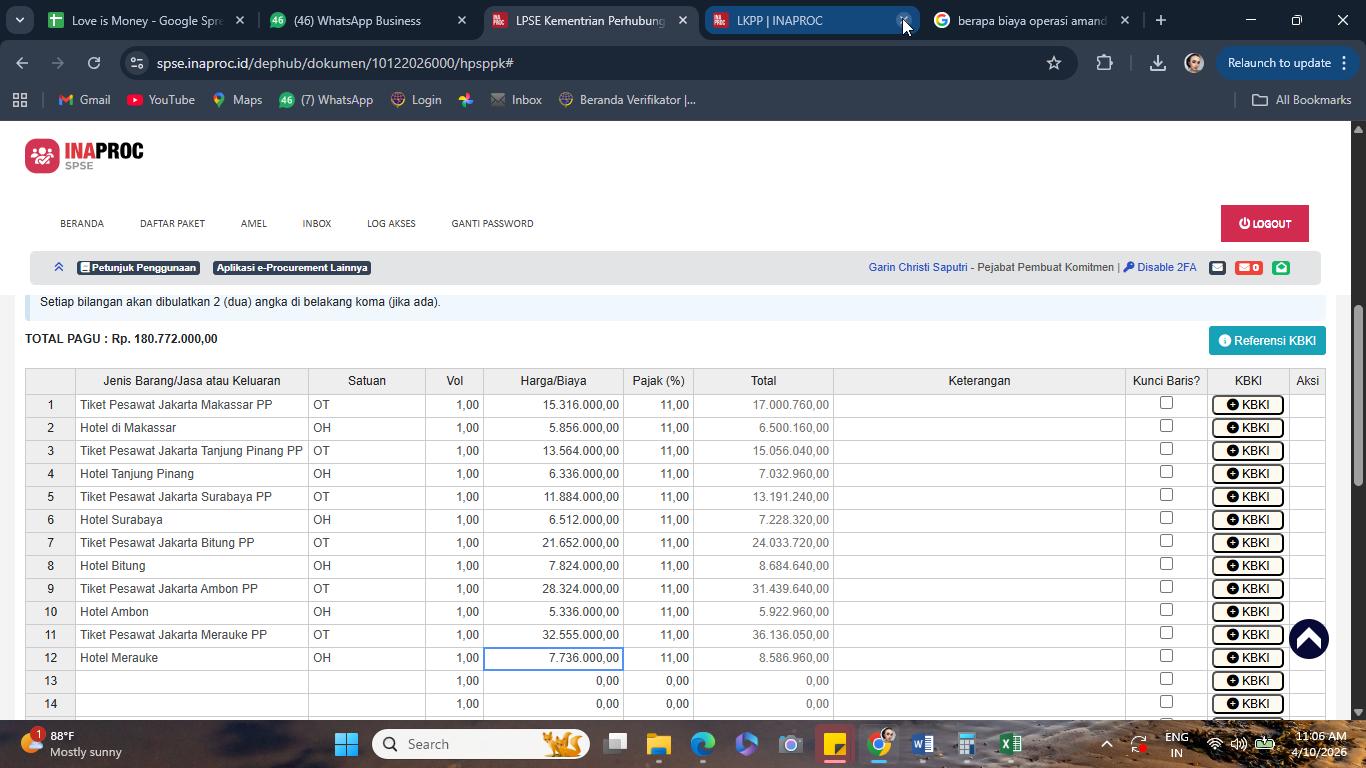Collapse header with double-chevron up icon
Viewport: 1366px width, 768px height.
click(59, 267)
